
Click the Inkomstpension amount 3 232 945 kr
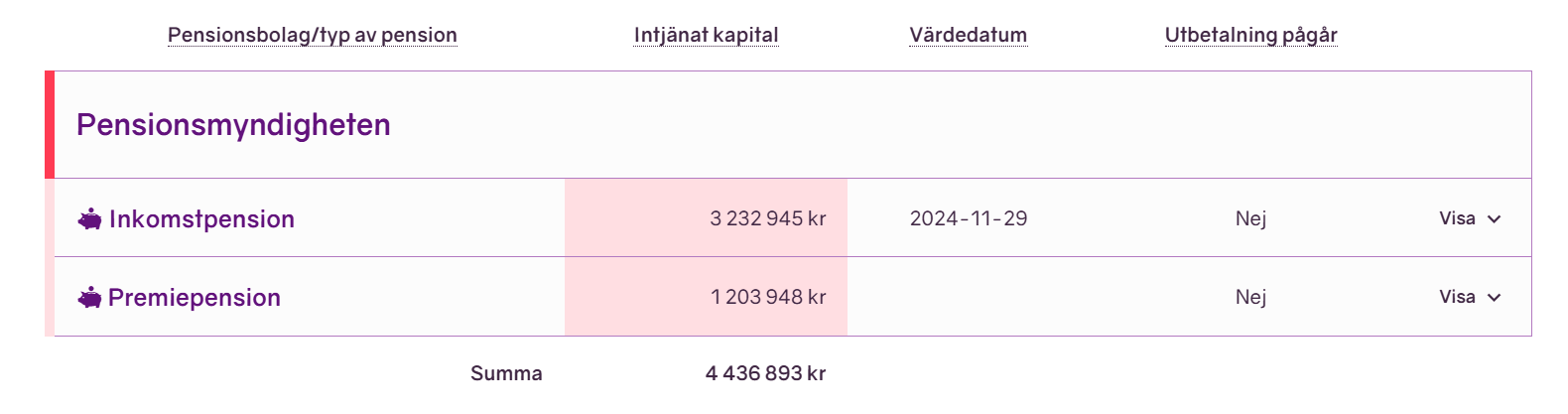click(767, 218)
